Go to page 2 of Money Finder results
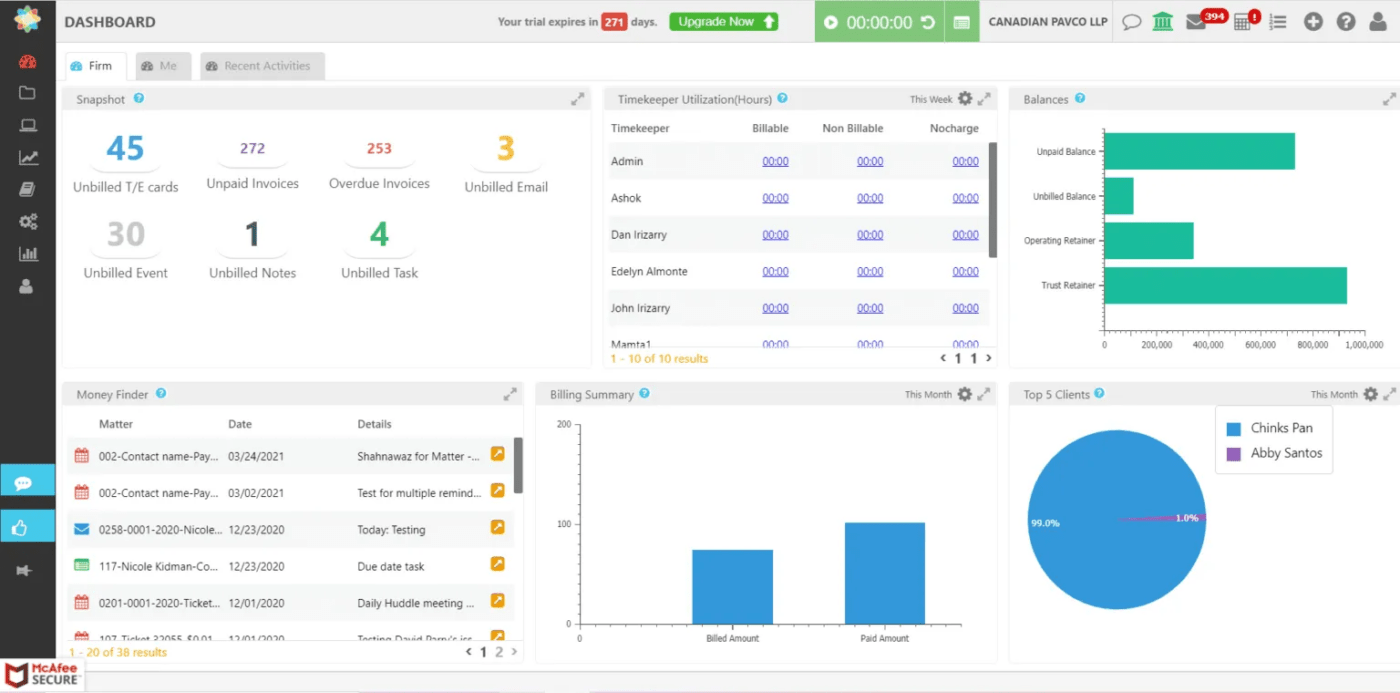This screenshot has height=693, width=1400. [499, 652]
